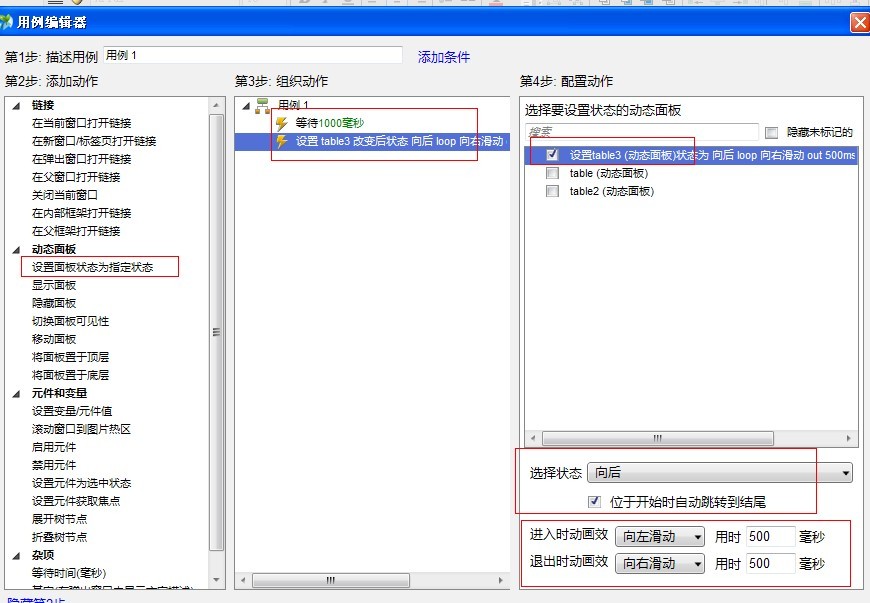This screenshot has width=870, height=603.
Task: Click the lightning icon beside 等待1000毫秒
Action: [282, 123]
